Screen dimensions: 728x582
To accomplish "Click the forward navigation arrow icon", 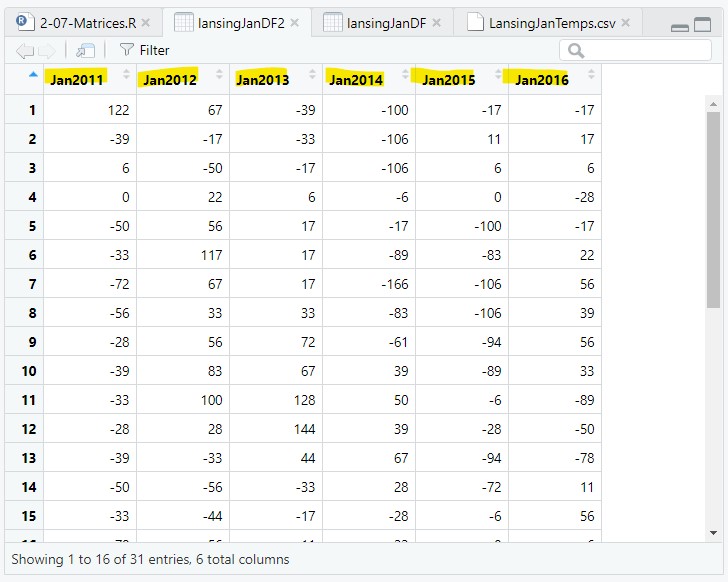I will pos(47,51).
